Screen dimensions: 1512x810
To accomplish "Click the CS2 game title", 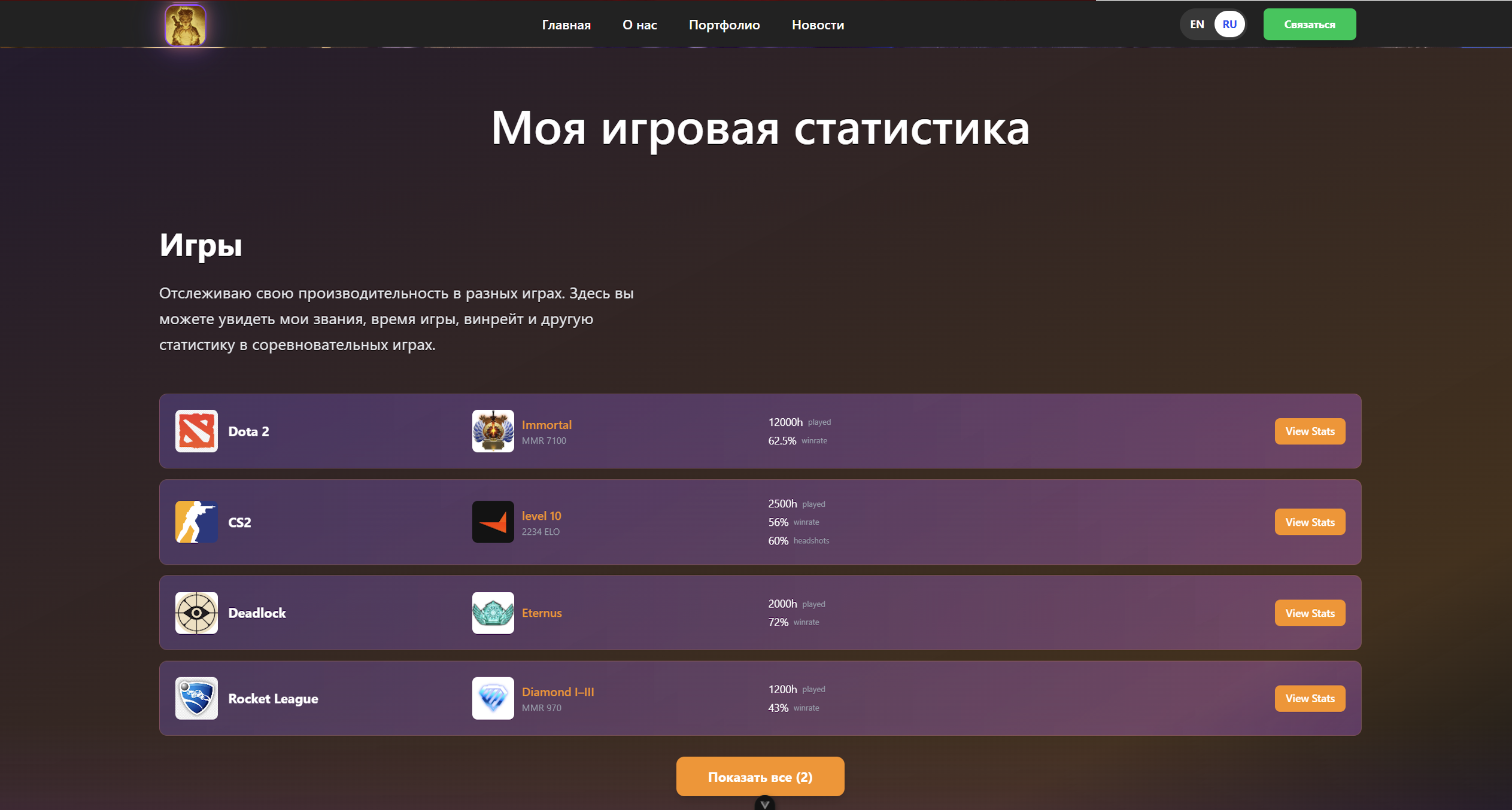I will 239,522.
